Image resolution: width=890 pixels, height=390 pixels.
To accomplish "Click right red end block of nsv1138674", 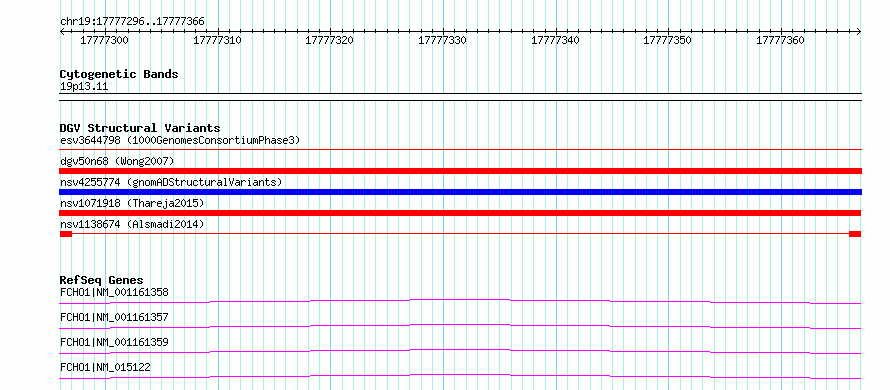I will tap(855, 234).
